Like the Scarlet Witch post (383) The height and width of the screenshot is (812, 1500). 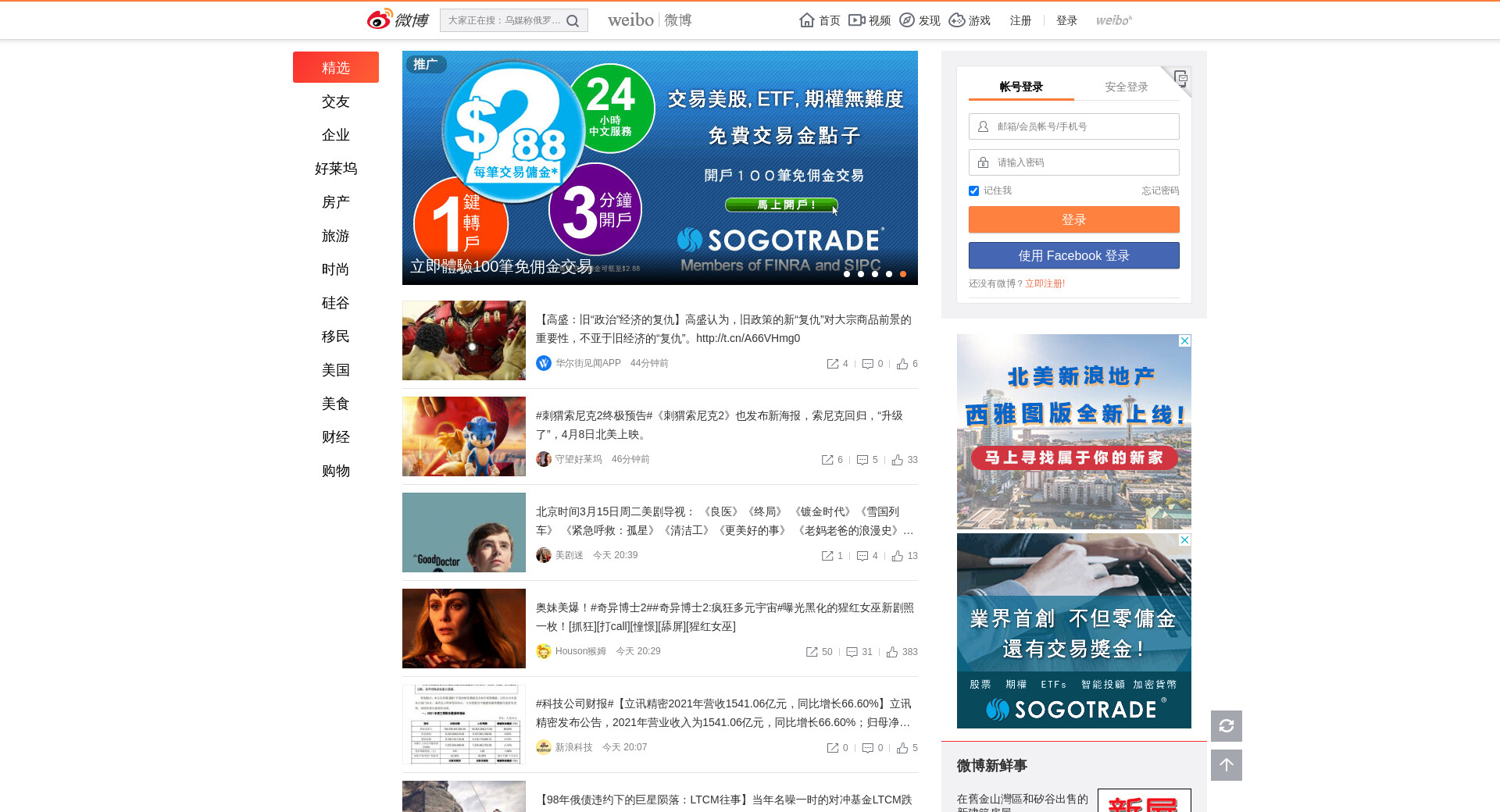coord(893,652)
